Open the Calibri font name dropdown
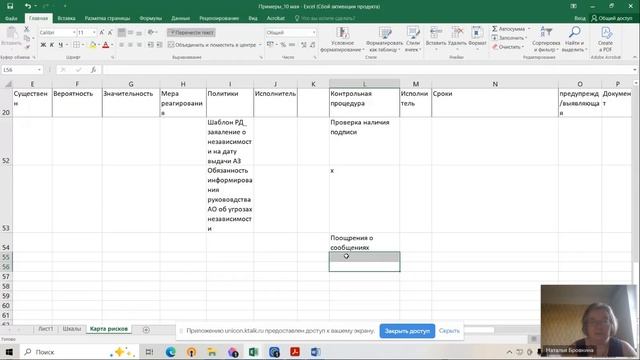 [74, 32]
